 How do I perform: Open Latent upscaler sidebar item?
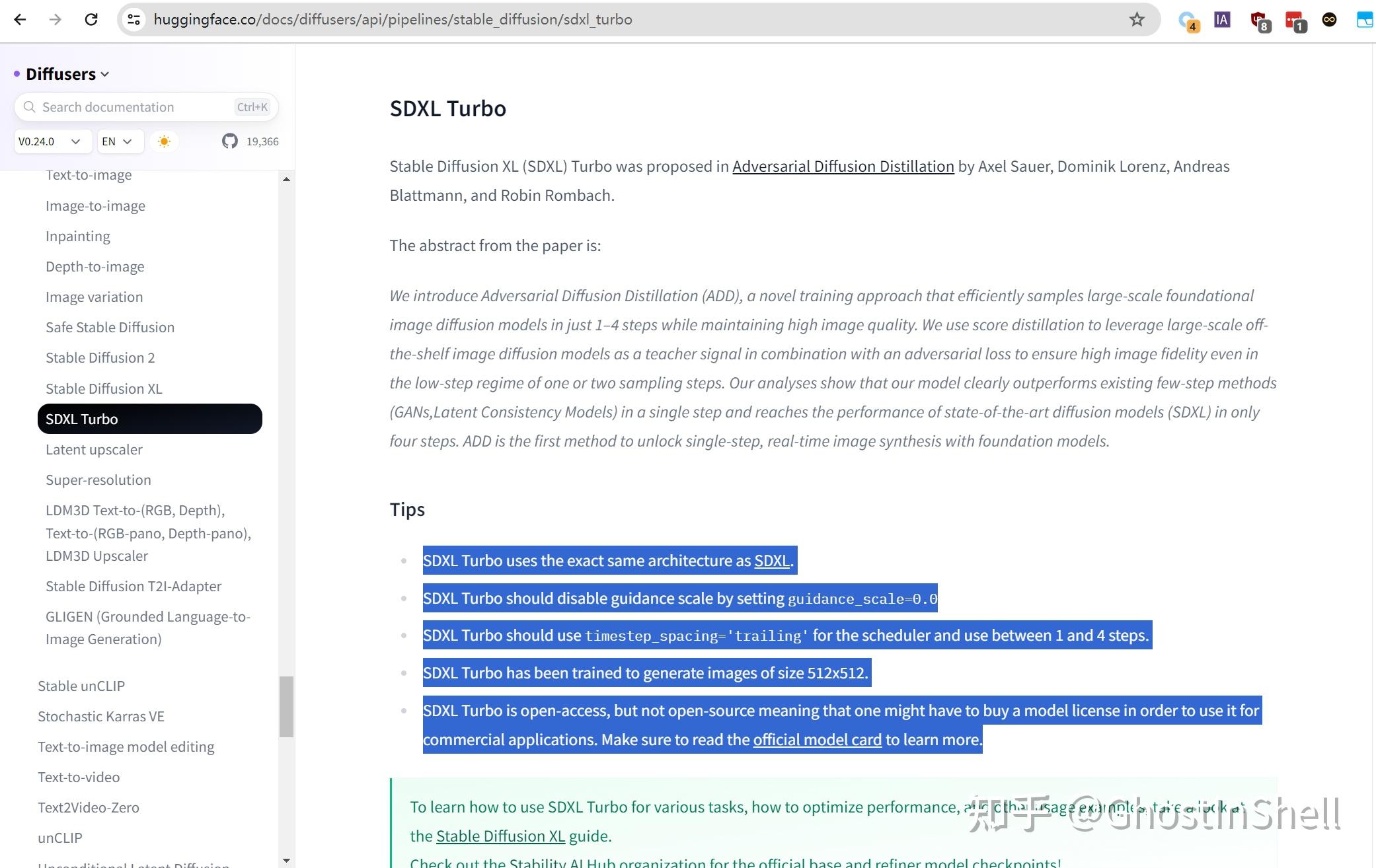94,449
